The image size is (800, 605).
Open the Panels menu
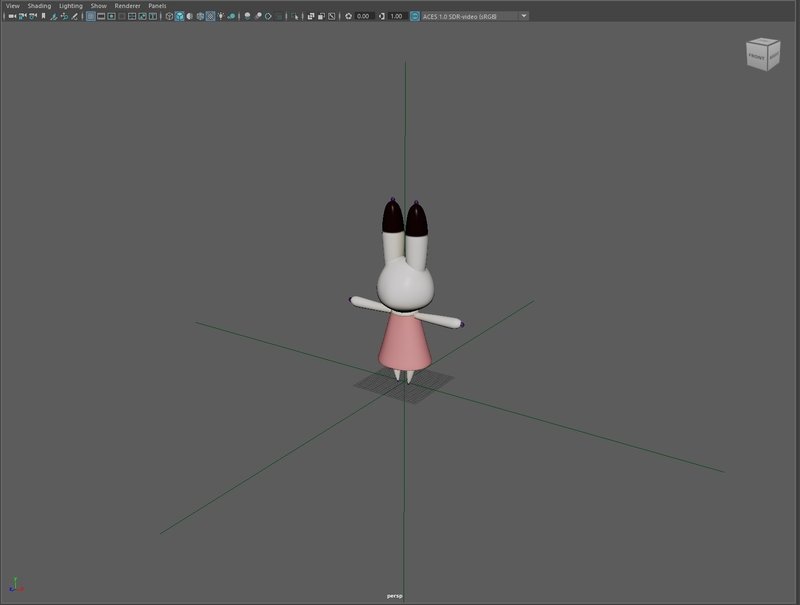pyautogui.click(x=157, y=6)
